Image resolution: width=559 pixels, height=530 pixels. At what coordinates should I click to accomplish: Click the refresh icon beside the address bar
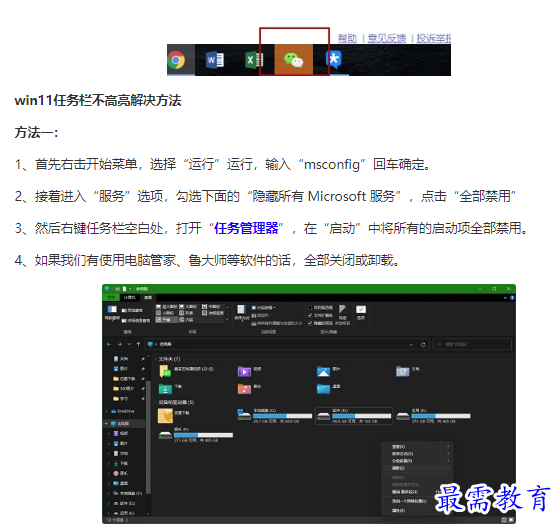click(423, 345)
